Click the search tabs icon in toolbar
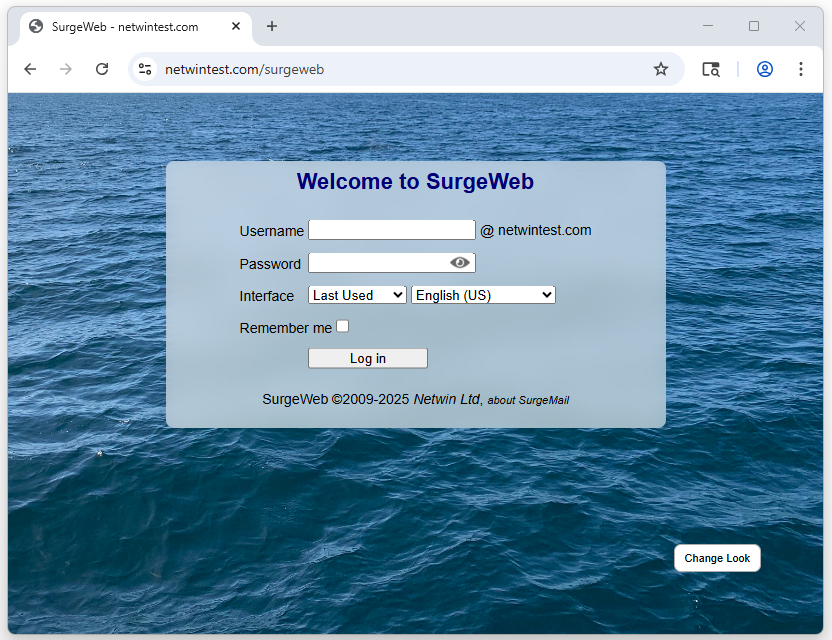Screen dimensions: 832x640 [x=711, y=69]
